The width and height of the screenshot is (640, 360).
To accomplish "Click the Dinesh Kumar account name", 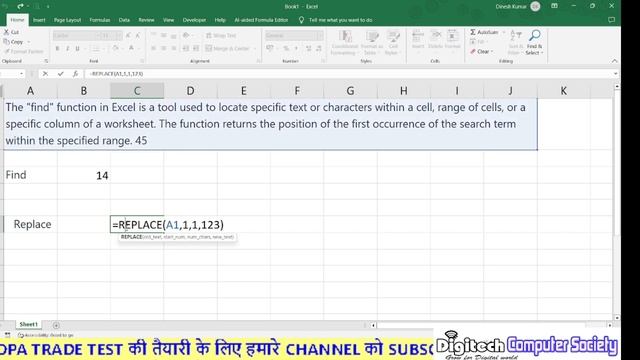I will pyautogui.click(x=511, y=7).
